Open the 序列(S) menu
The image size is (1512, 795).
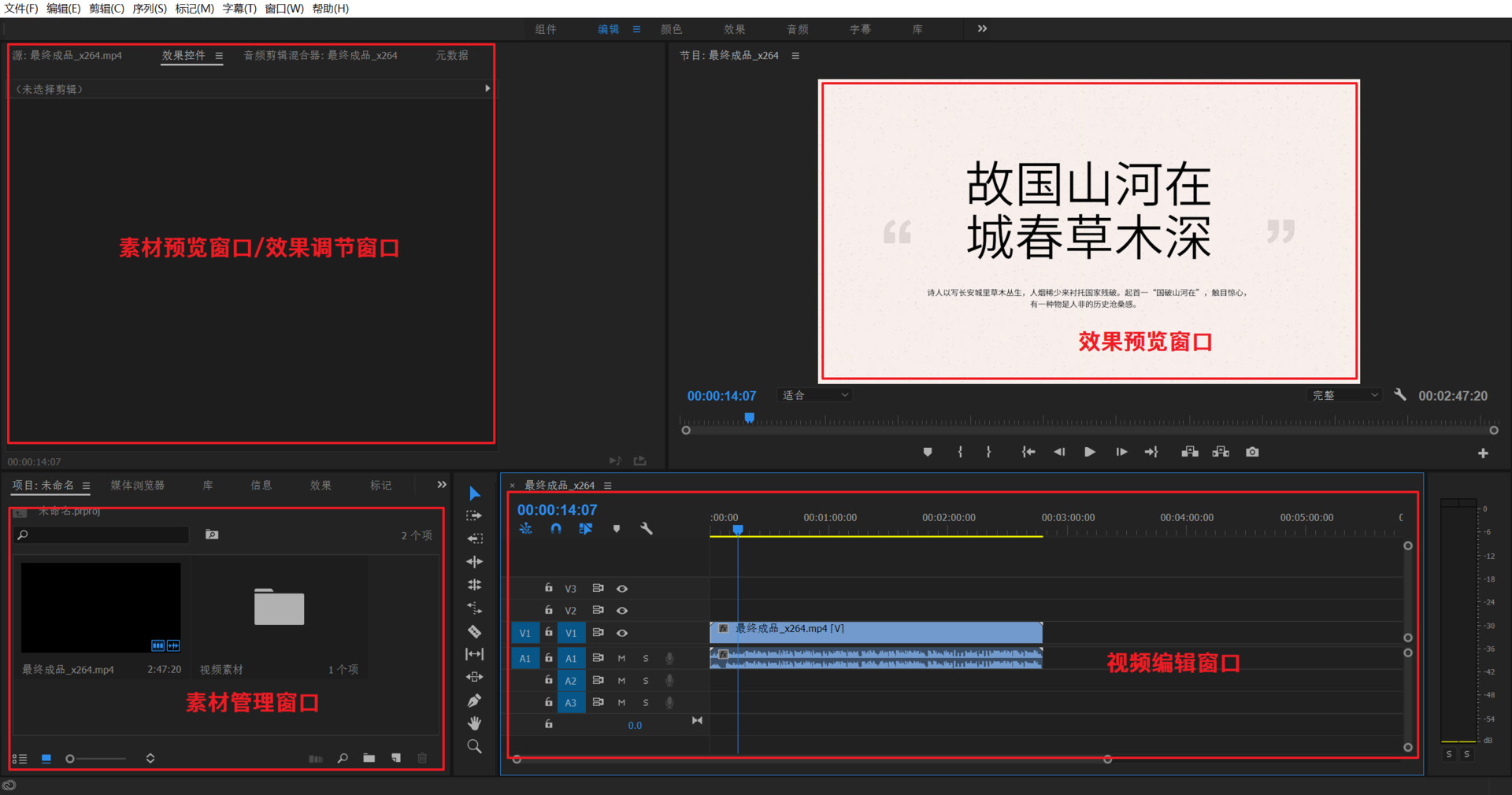[150, 9]
